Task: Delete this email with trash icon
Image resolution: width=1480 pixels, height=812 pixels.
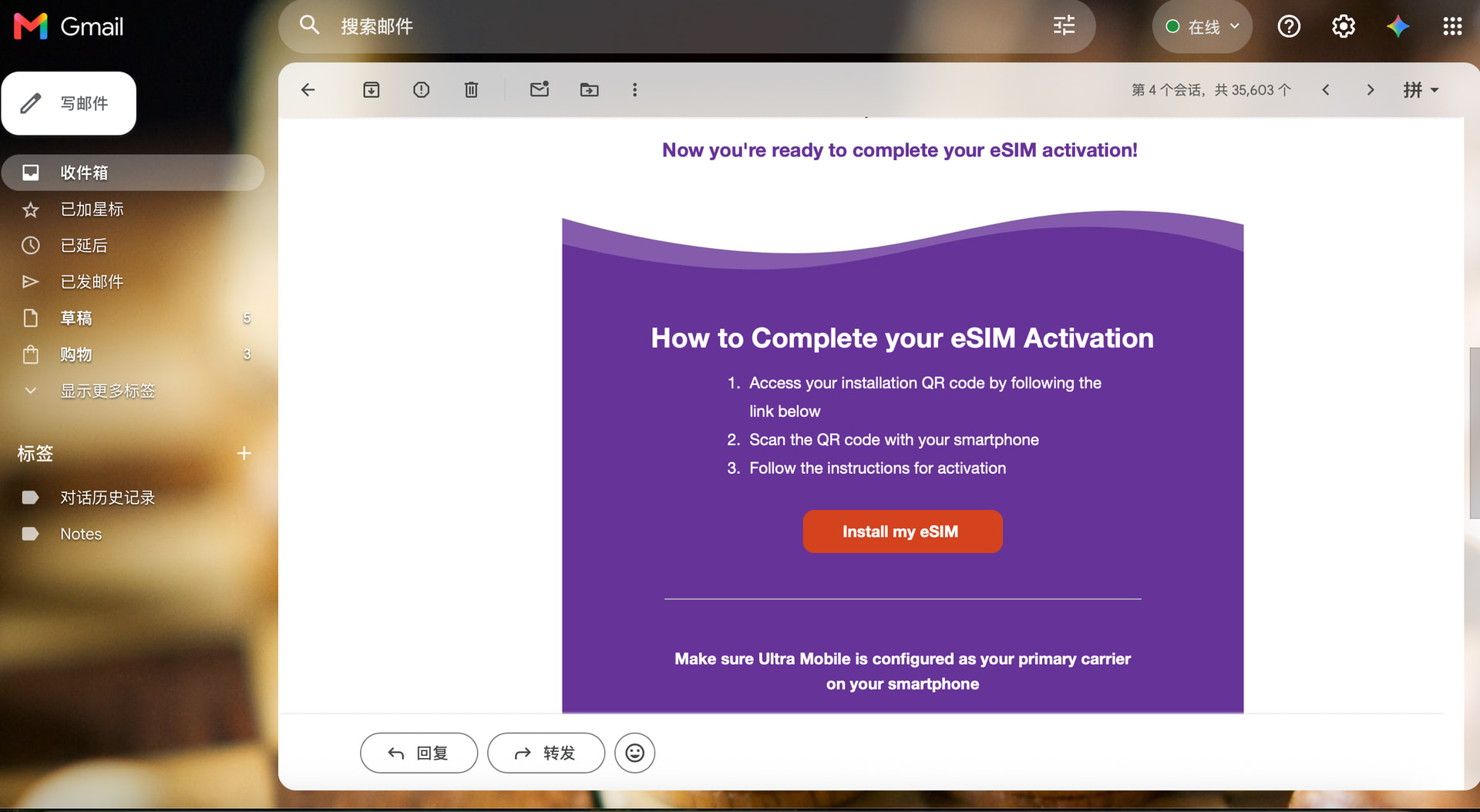Action: pyautogui.click(x=471, y=90)
